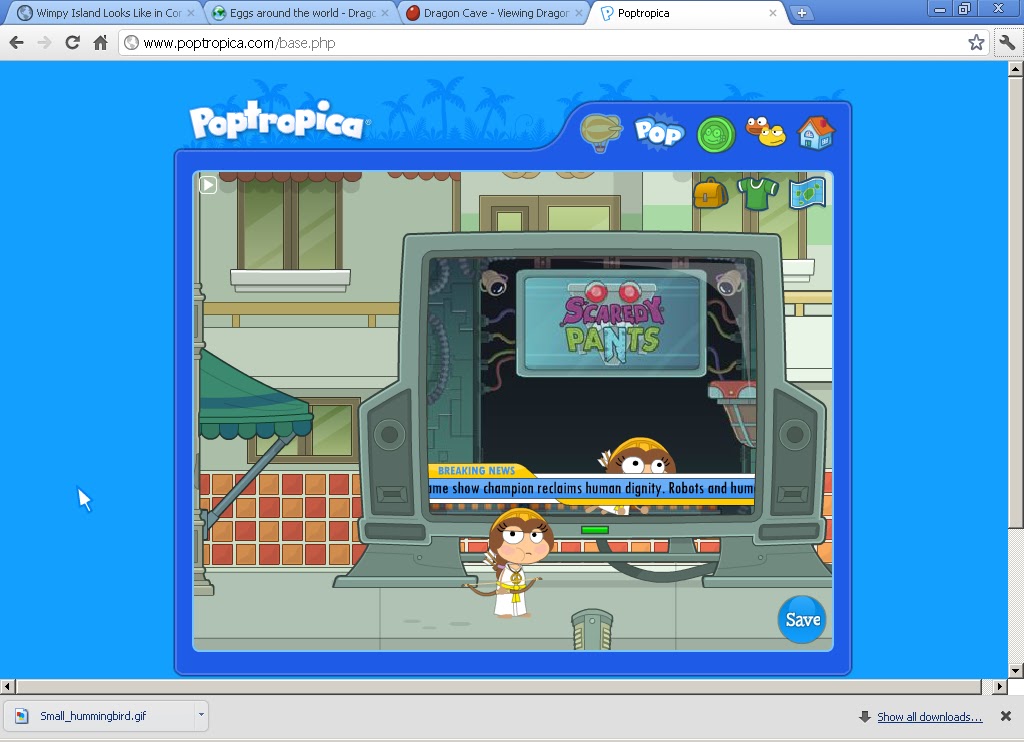Click the Scaredy Pants screen on the TV

click(611, 323)
